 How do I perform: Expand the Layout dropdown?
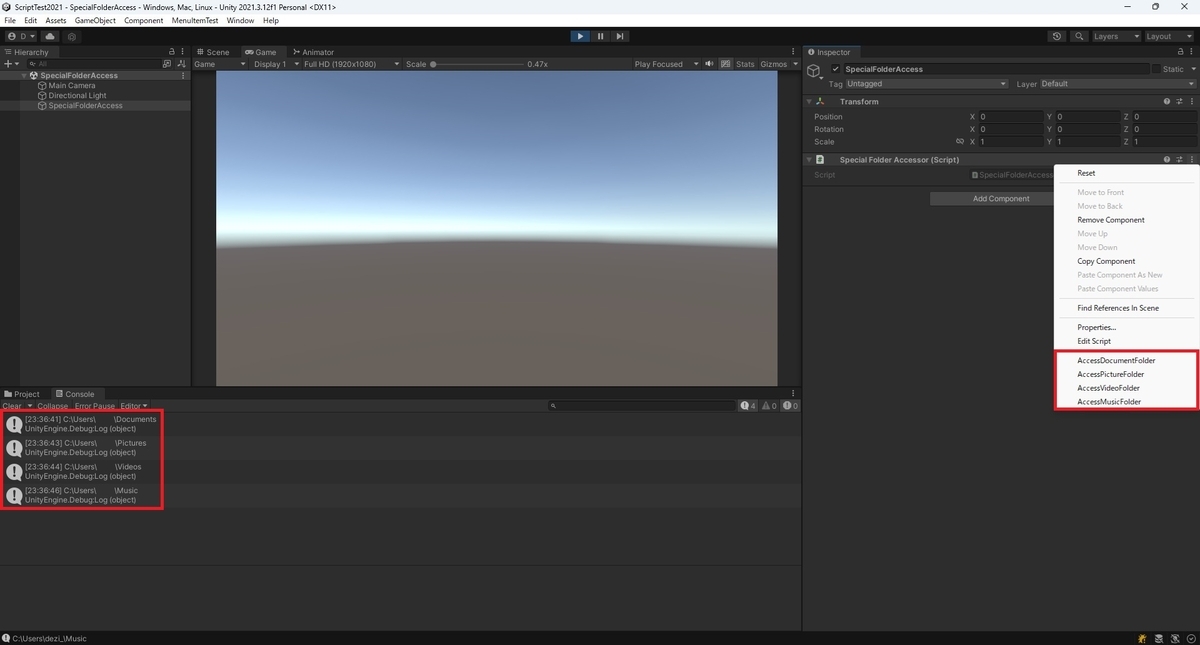click(x=1166, y=36)
